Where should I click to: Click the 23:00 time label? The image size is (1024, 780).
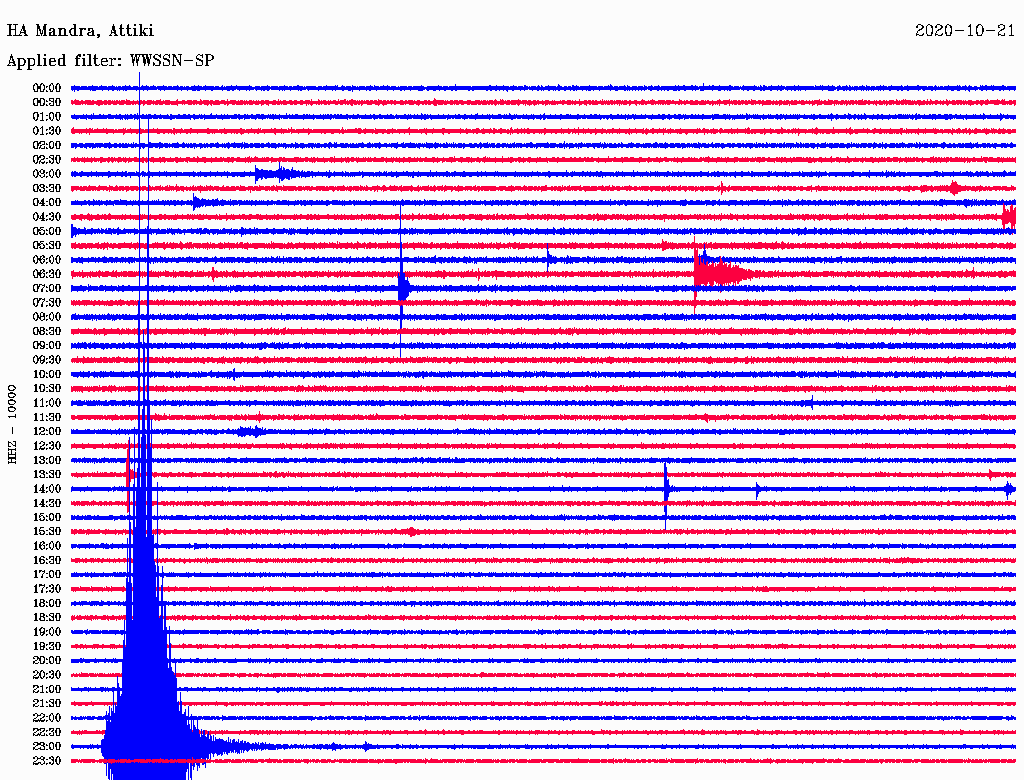[47, 746]
